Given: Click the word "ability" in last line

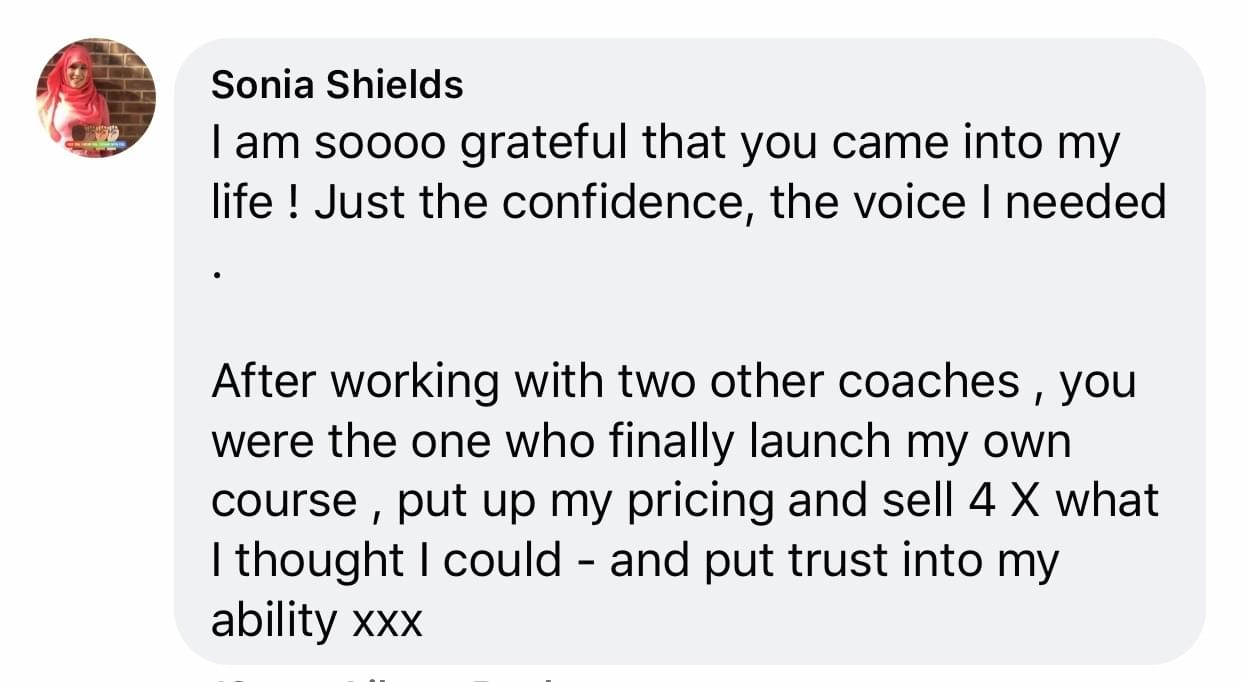Looking at the screenshot, I should (x=273, y=620).
